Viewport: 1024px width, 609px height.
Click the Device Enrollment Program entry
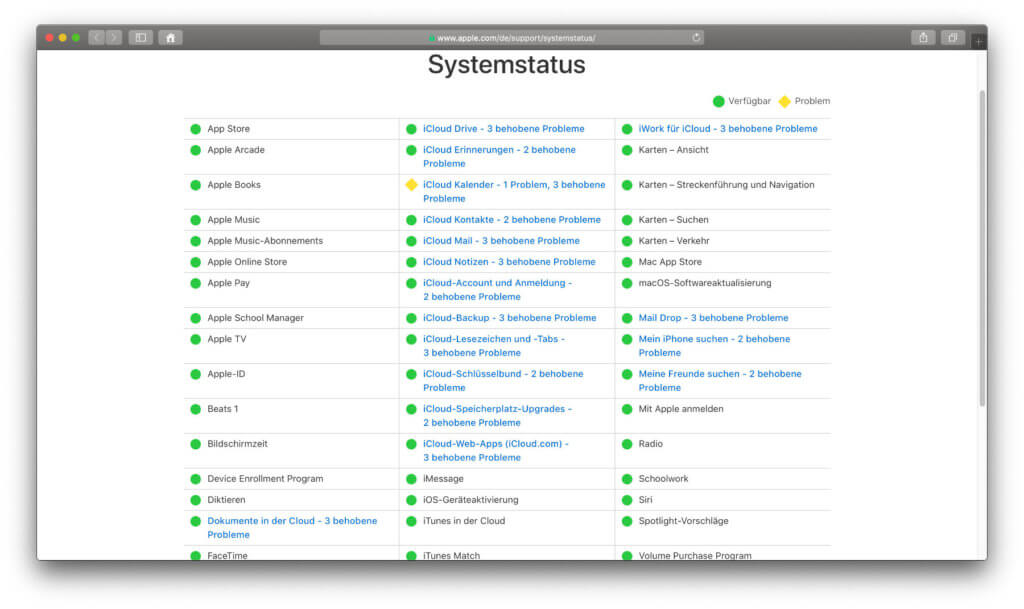[x=265, y=478]
